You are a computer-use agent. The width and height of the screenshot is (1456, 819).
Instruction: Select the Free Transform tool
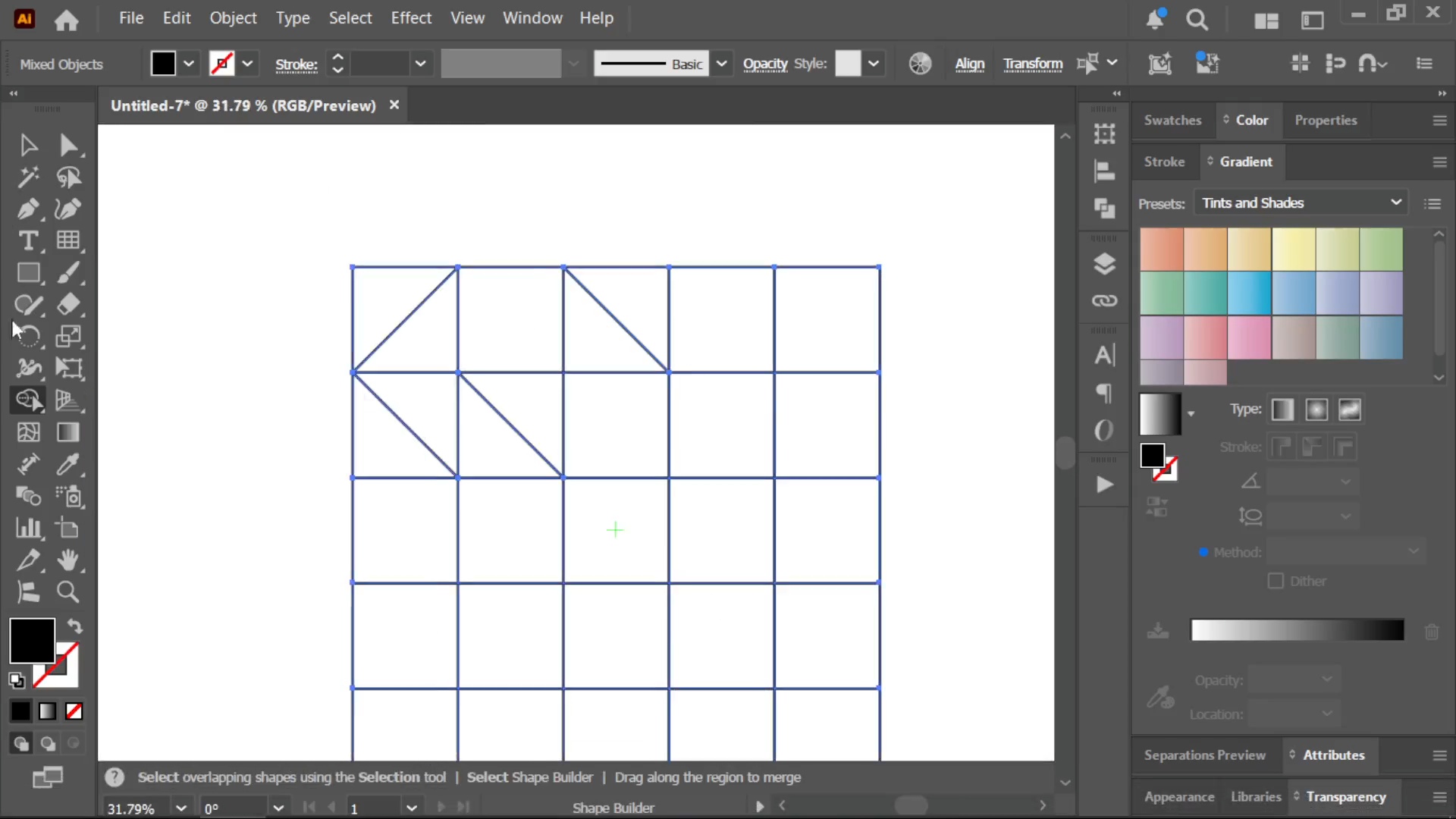[68, 368]
